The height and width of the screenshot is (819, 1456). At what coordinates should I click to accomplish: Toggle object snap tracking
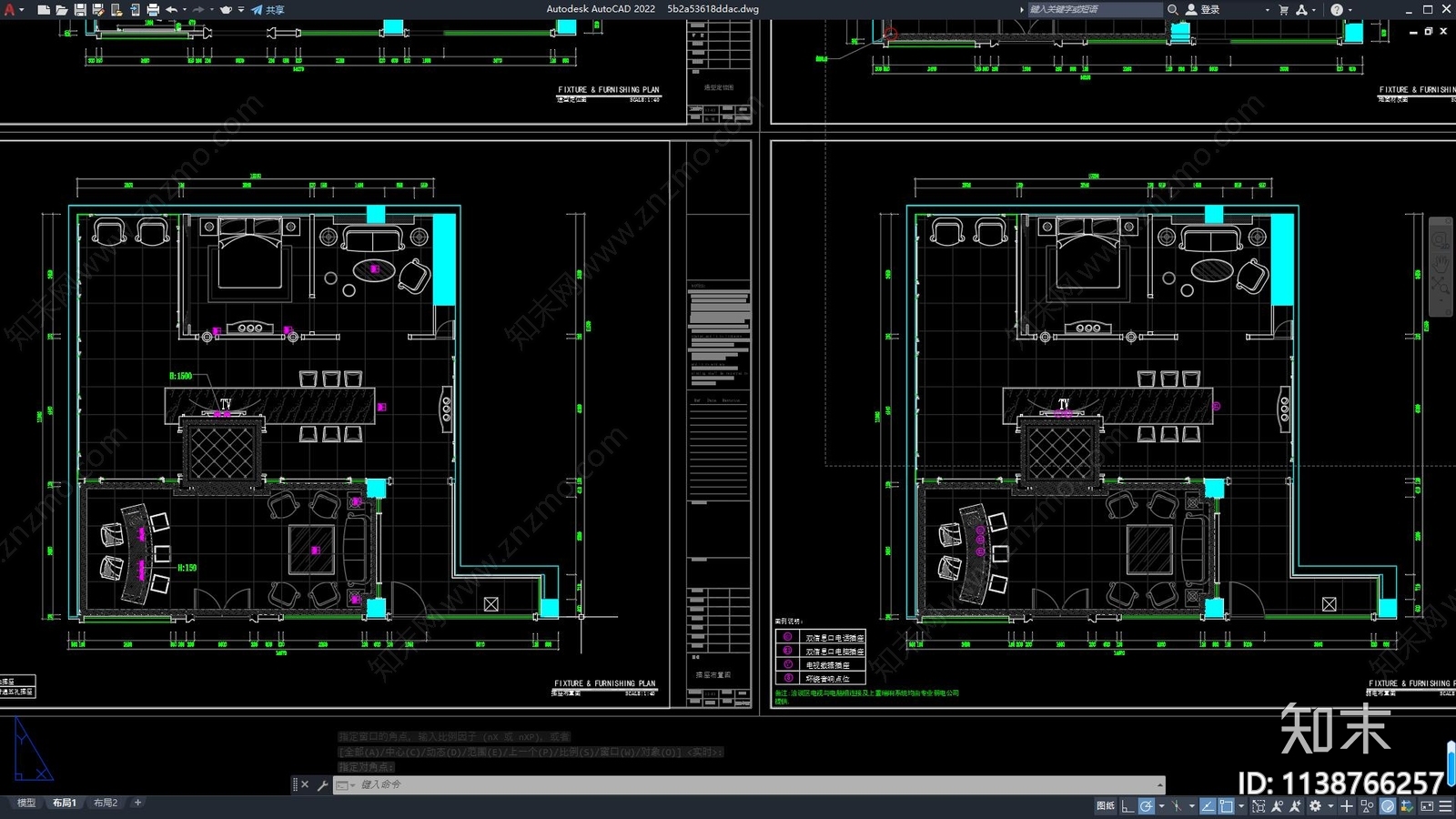pyautogui.click(x=1208, y=805)
